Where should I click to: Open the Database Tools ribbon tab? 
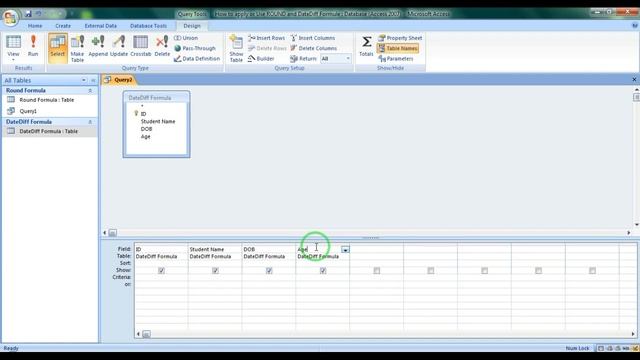[148, 26]
